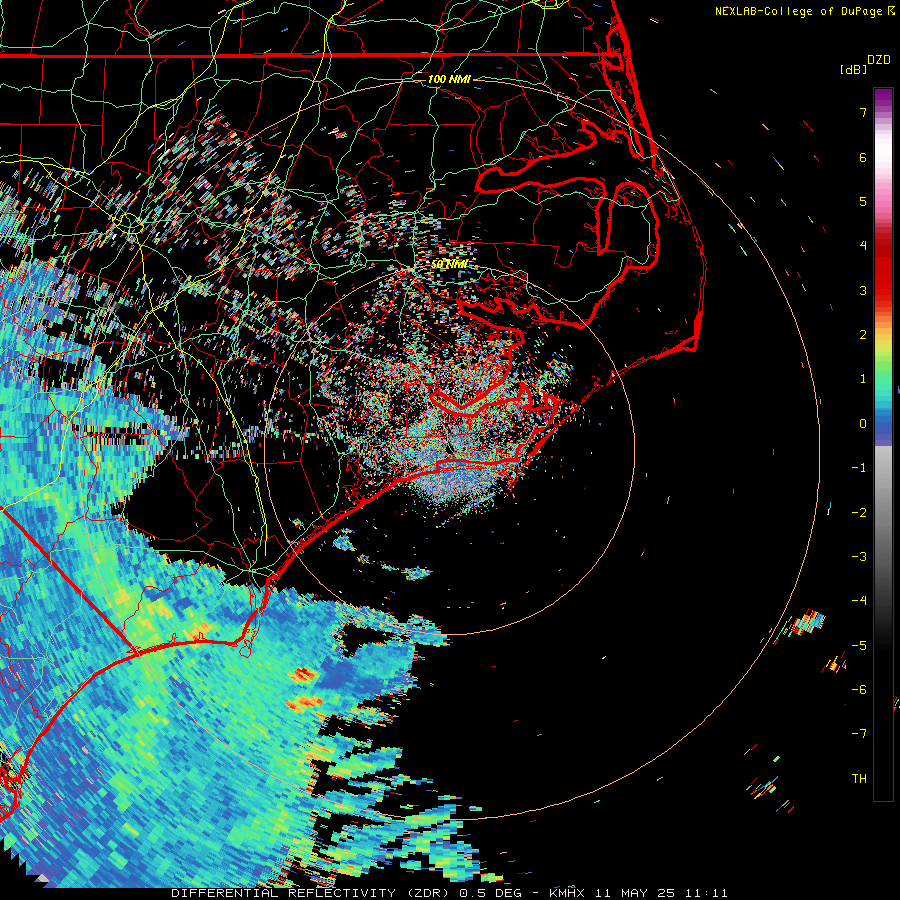Select the 6 dB scale label
Viewport: 900px width, 900px height.
863,157
